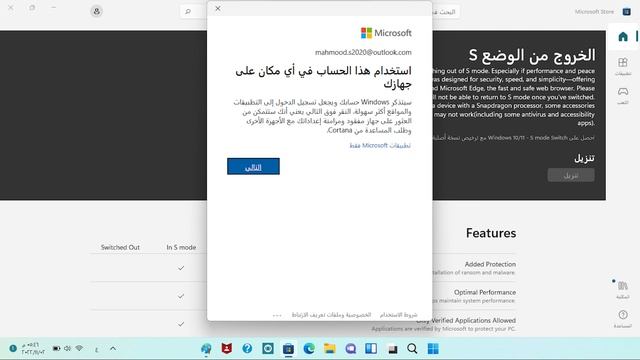Open the taskbar Search magnifier

pyautogui.click(x=412, y=349)
